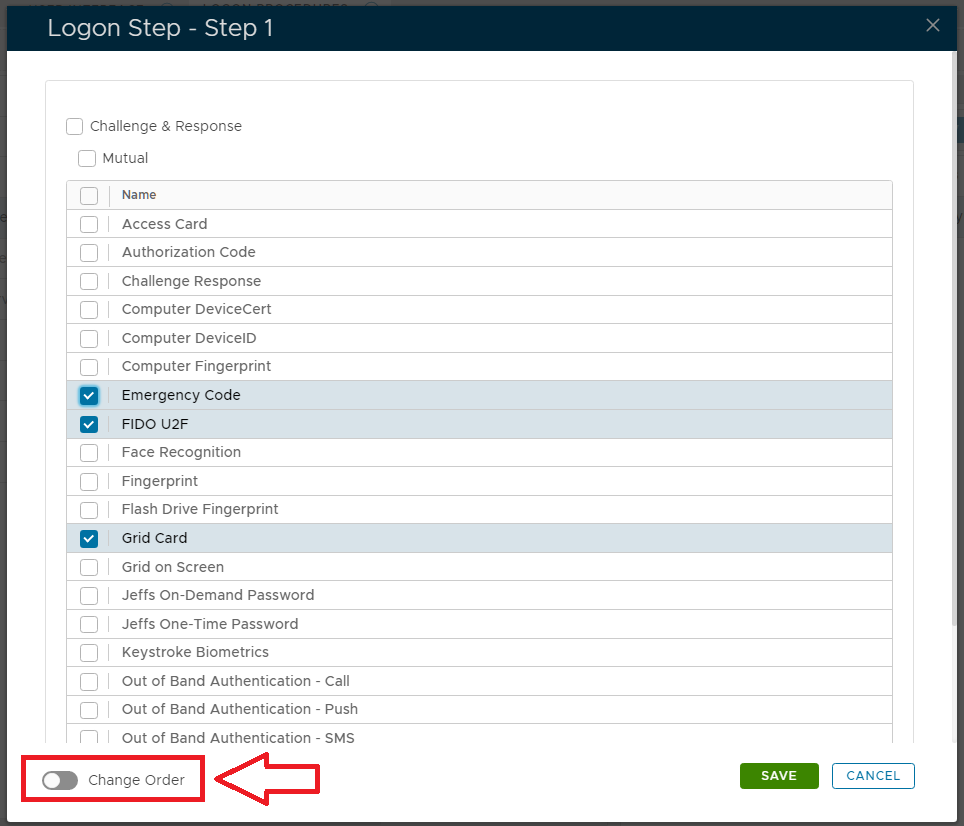Click the Grid on Screen row

click(x=173, y=567)
